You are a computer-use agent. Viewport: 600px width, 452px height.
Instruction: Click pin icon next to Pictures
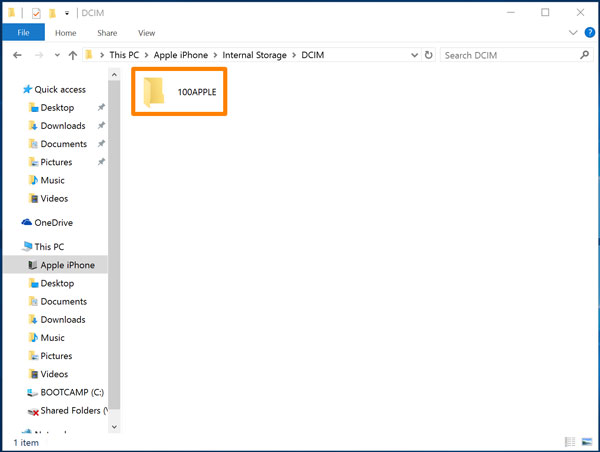coord(101,162)
